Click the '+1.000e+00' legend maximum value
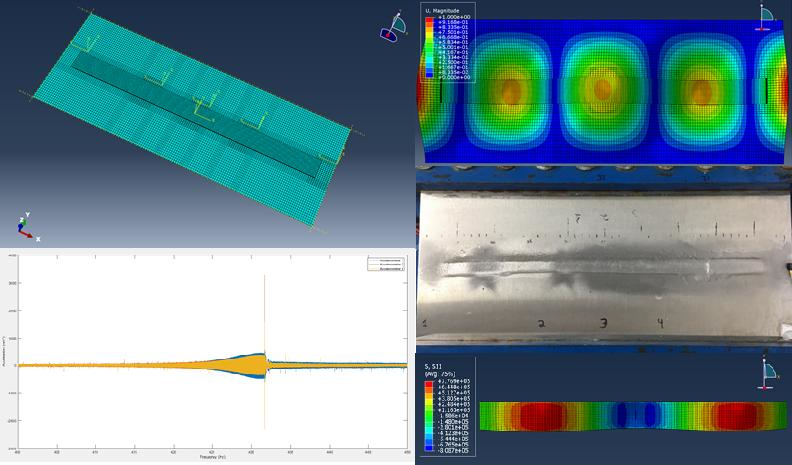 coord(454,17)
